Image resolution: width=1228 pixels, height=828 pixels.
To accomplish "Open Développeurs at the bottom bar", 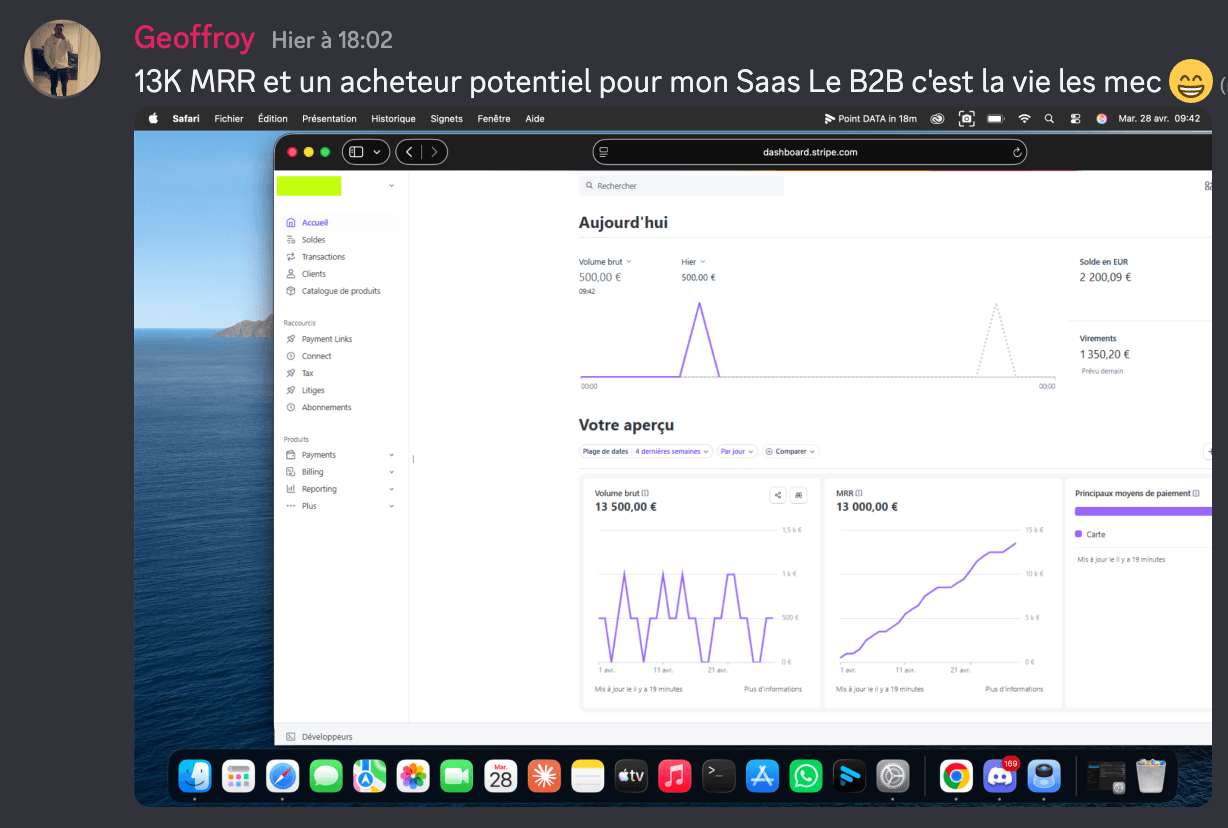I will point(320,737).
